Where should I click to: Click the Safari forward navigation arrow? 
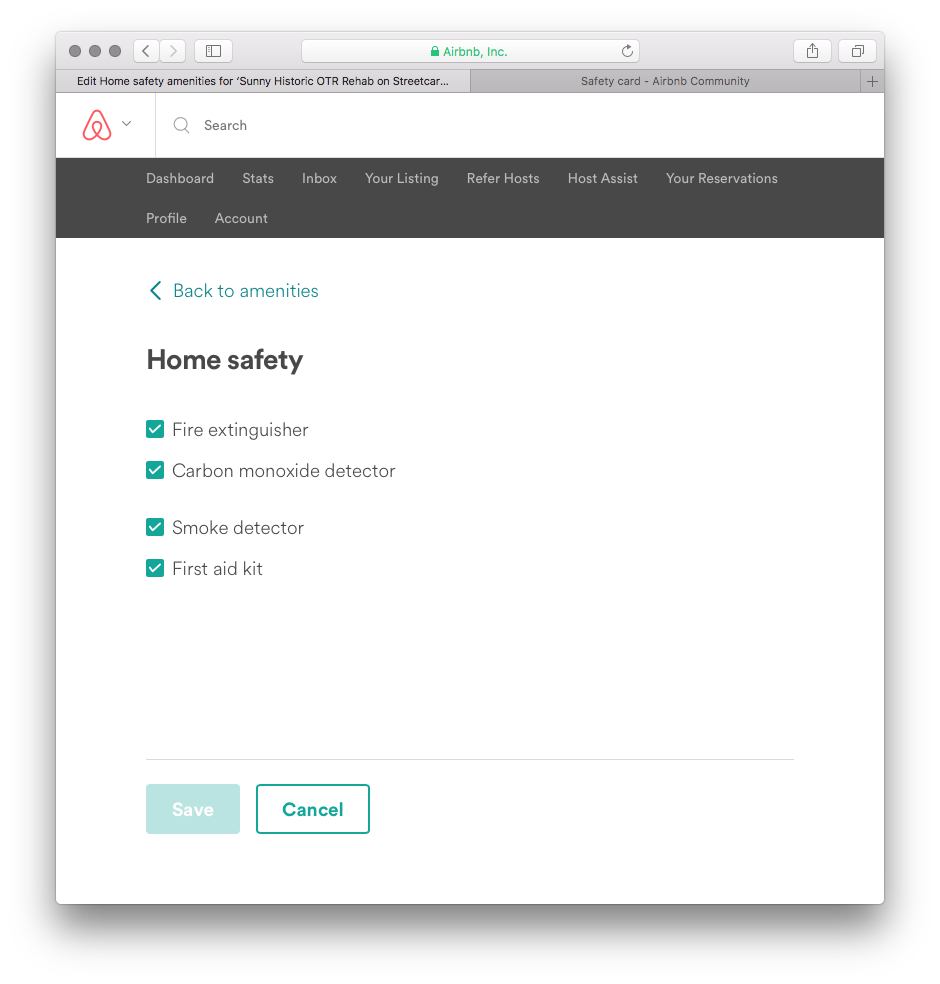click(173, 51)
